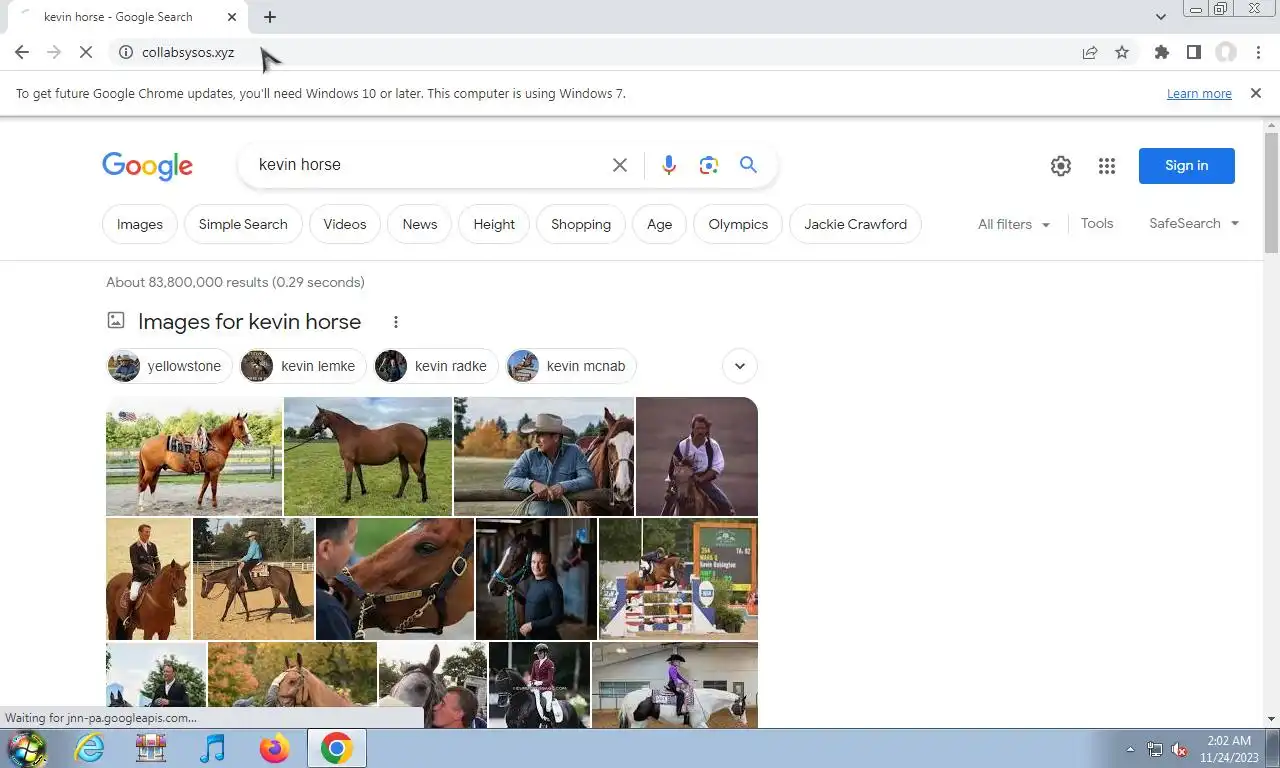Screen dimensions: 1280x768
Task: Select the Age filter chip
Action: tap(659, 224)
